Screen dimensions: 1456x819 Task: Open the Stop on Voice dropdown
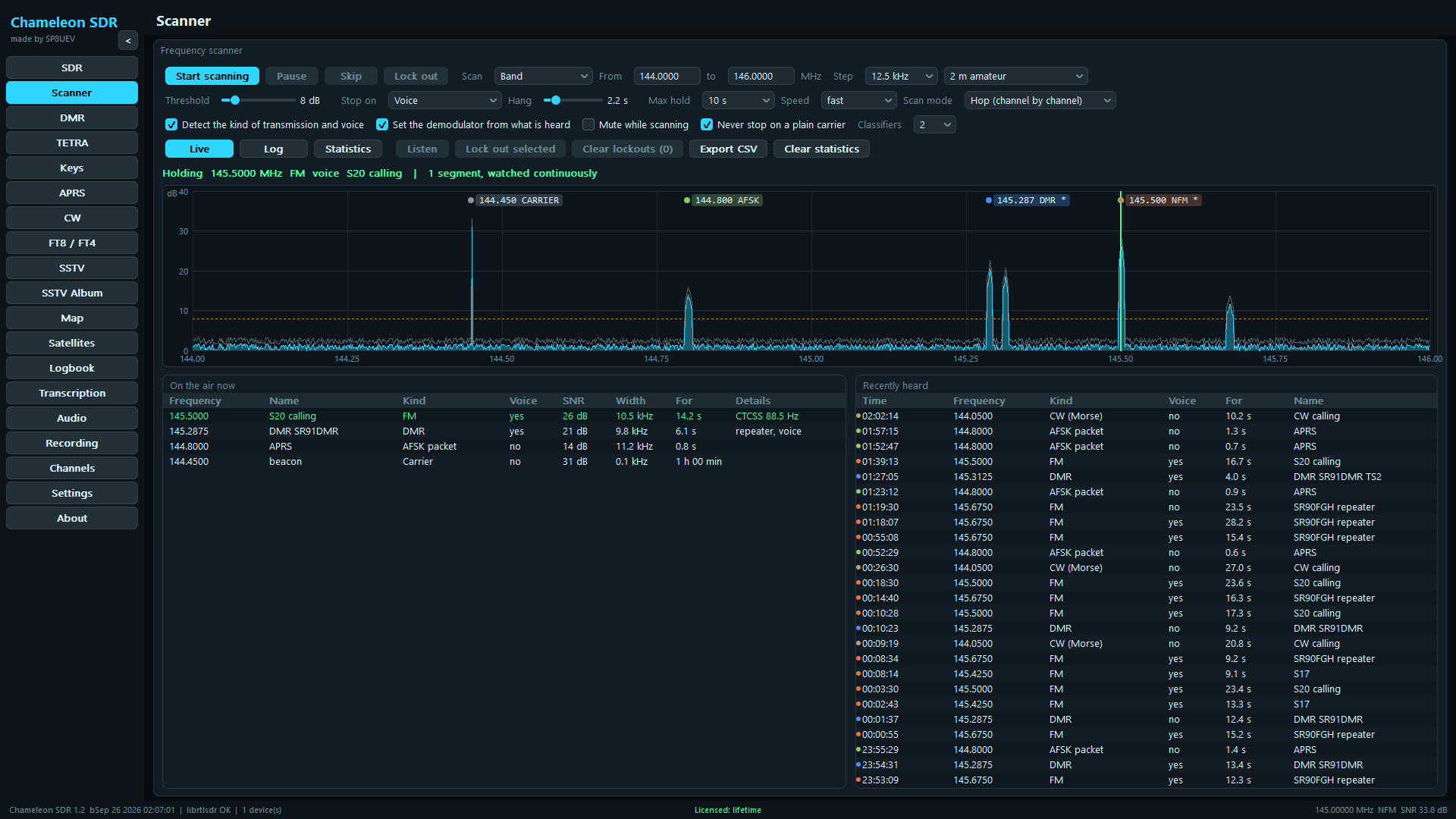coord(445,101)
